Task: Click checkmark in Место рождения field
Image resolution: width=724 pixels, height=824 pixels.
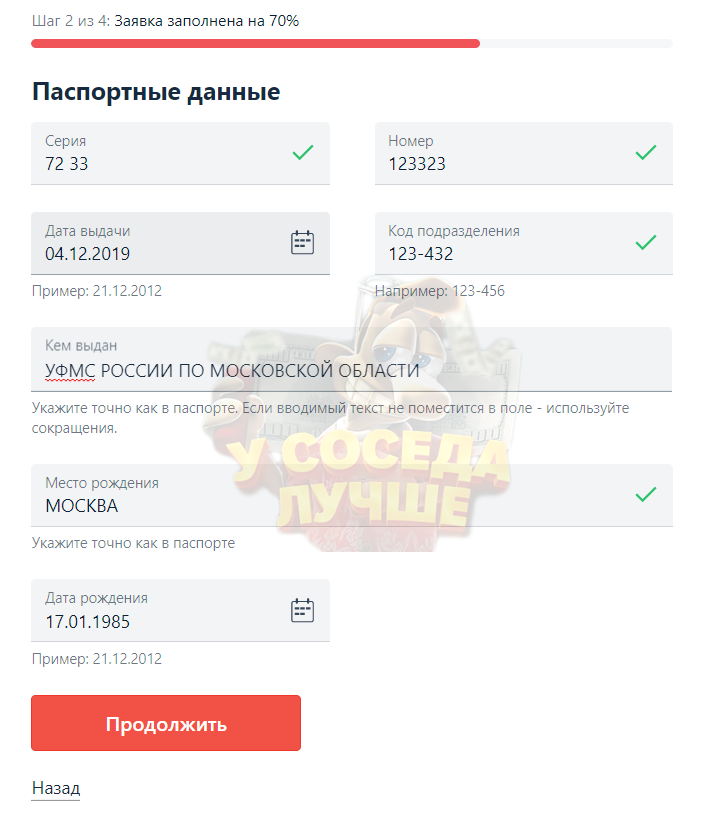Action: point(646,494)
